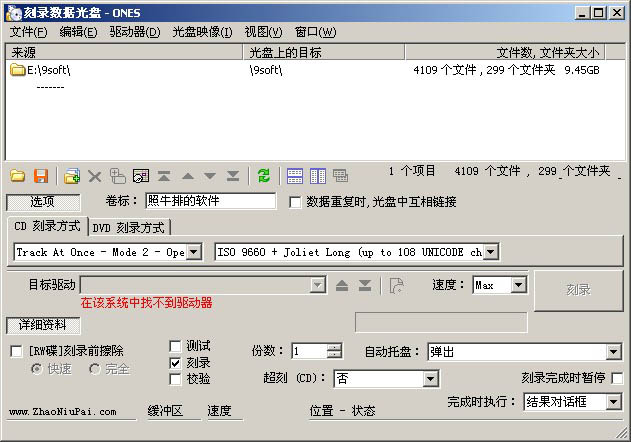Click the 卷标 volume label input field

point(211,201)
